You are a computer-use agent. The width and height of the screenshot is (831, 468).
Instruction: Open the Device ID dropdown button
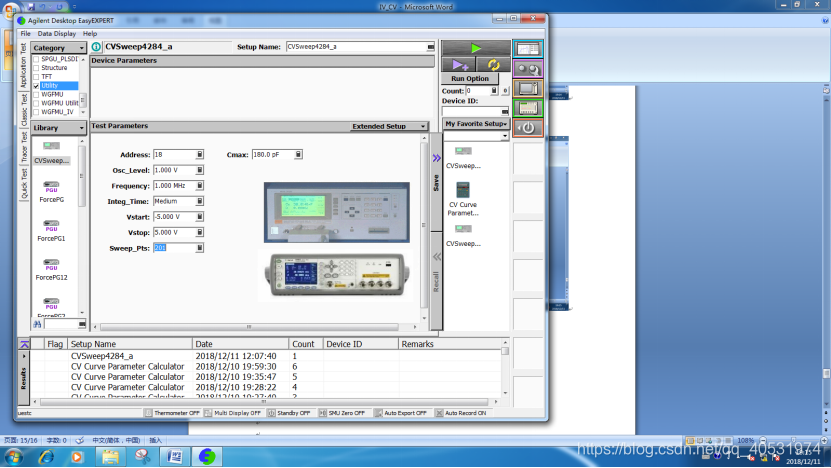505,111
